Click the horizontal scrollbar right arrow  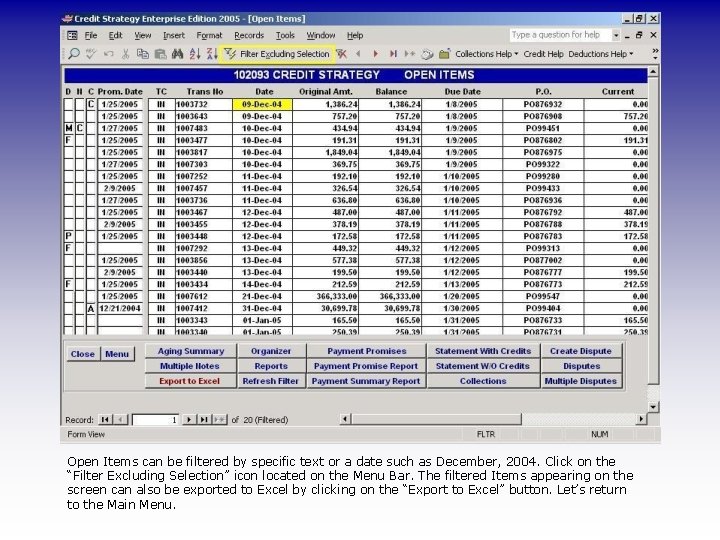point(641,419)
